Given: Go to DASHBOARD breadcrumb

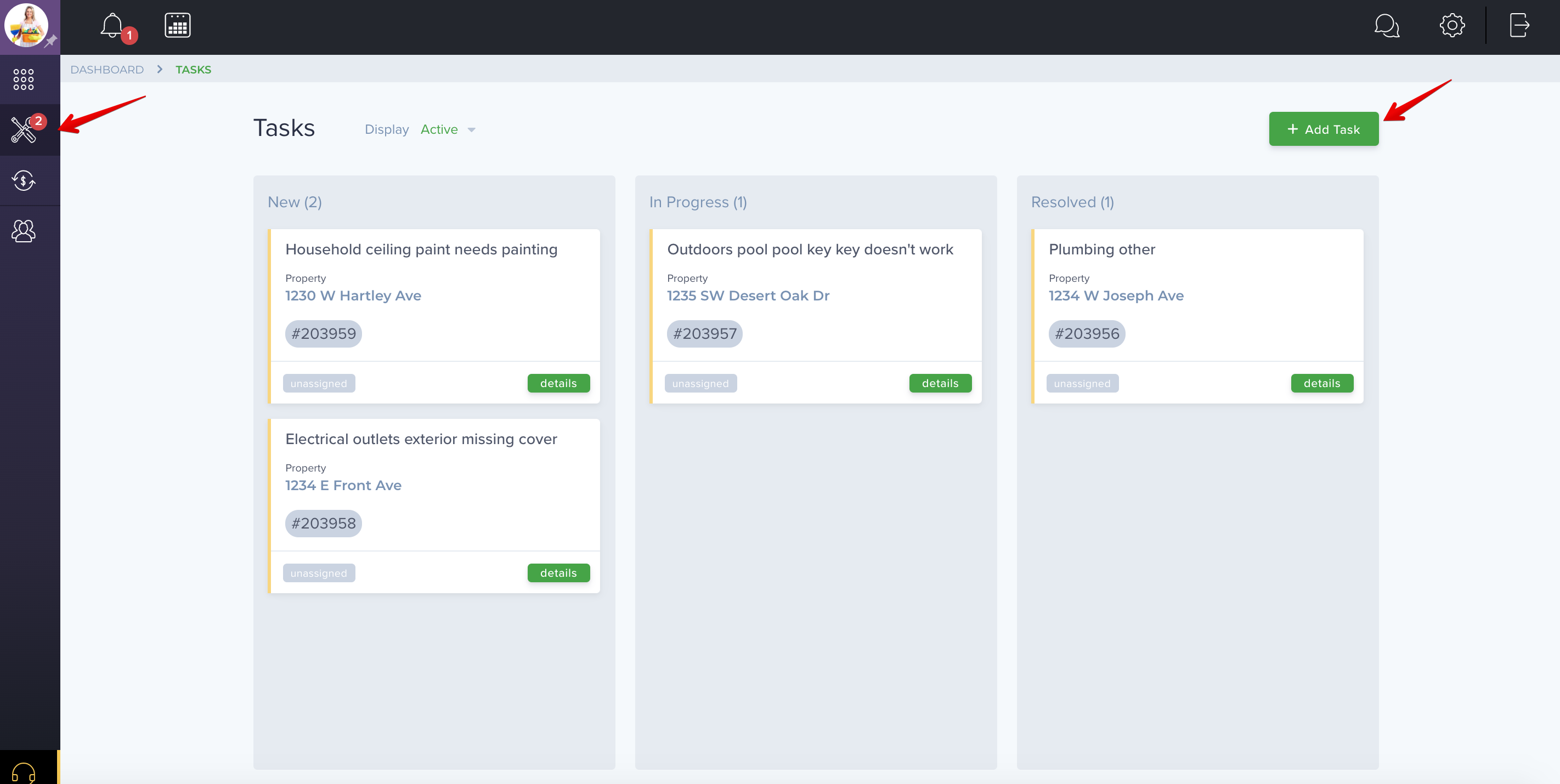Looking at the screenshot, I should (x=107, y=70).
